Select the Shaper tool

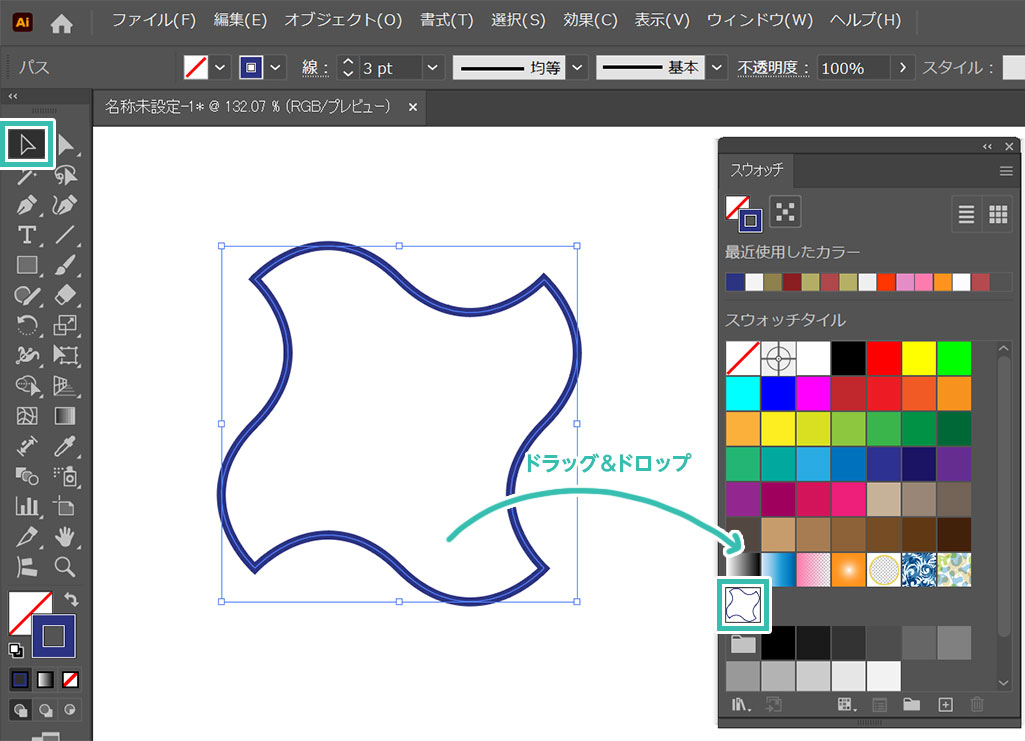[x=27, y=295]
